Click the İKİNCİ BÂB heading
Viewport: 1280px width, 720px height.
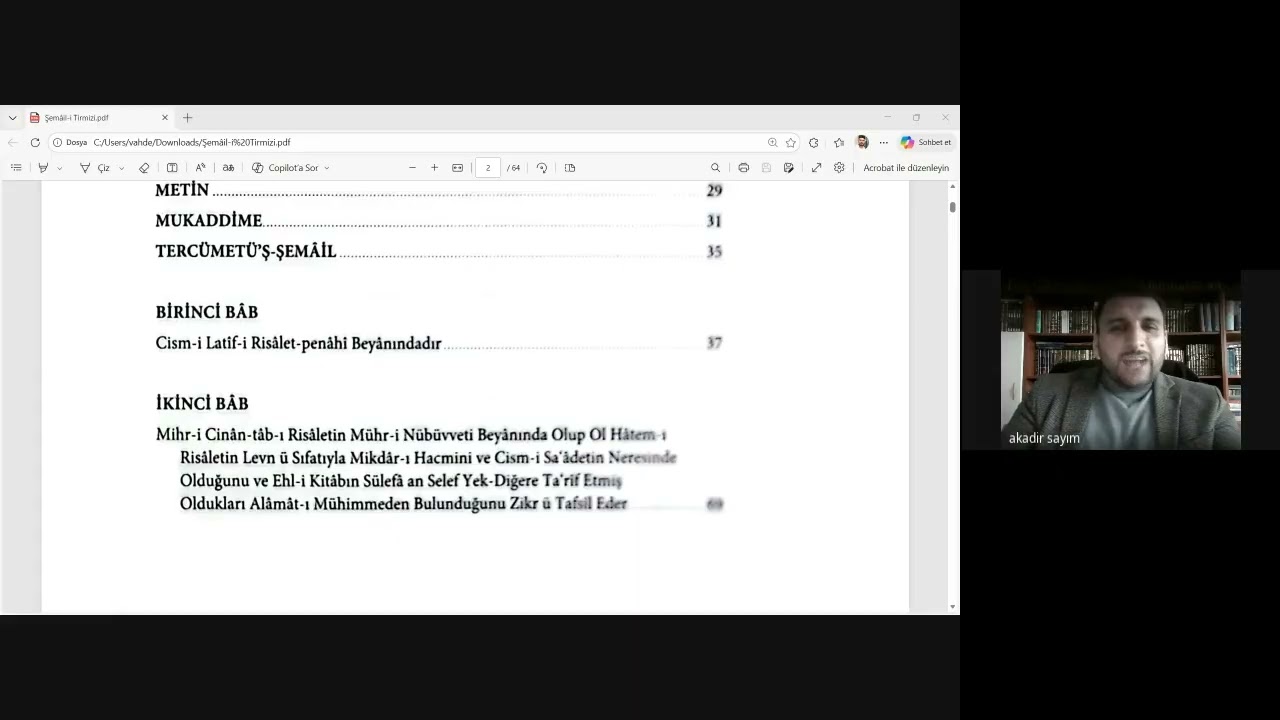[202, 403]
